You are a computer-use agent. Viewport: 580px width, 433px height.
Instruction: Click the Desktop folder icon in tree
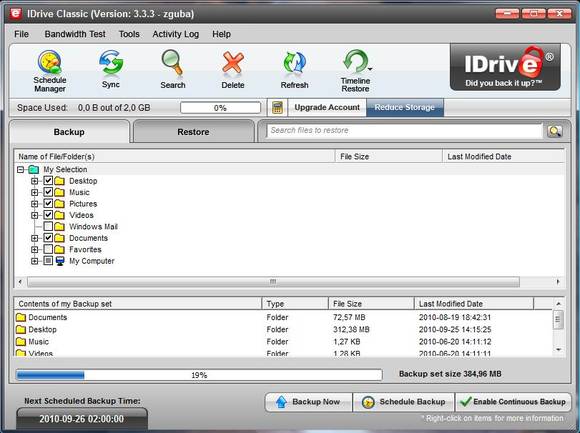pyautogui.click(x=59, y=181)
